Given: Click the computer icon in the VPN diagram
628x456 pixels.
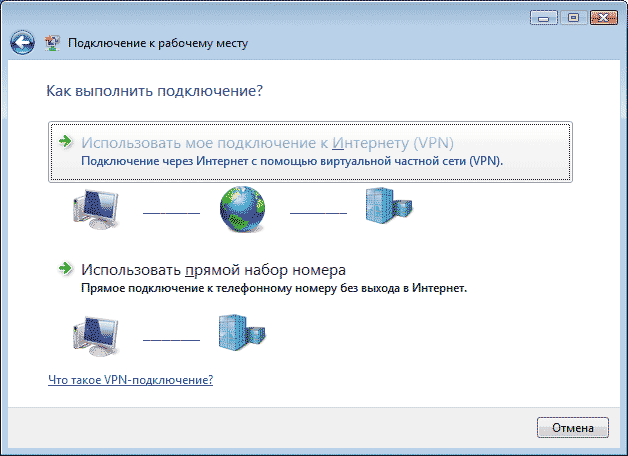Looking at the screenshot, I should pyautogui.click(x=96, y=208).
